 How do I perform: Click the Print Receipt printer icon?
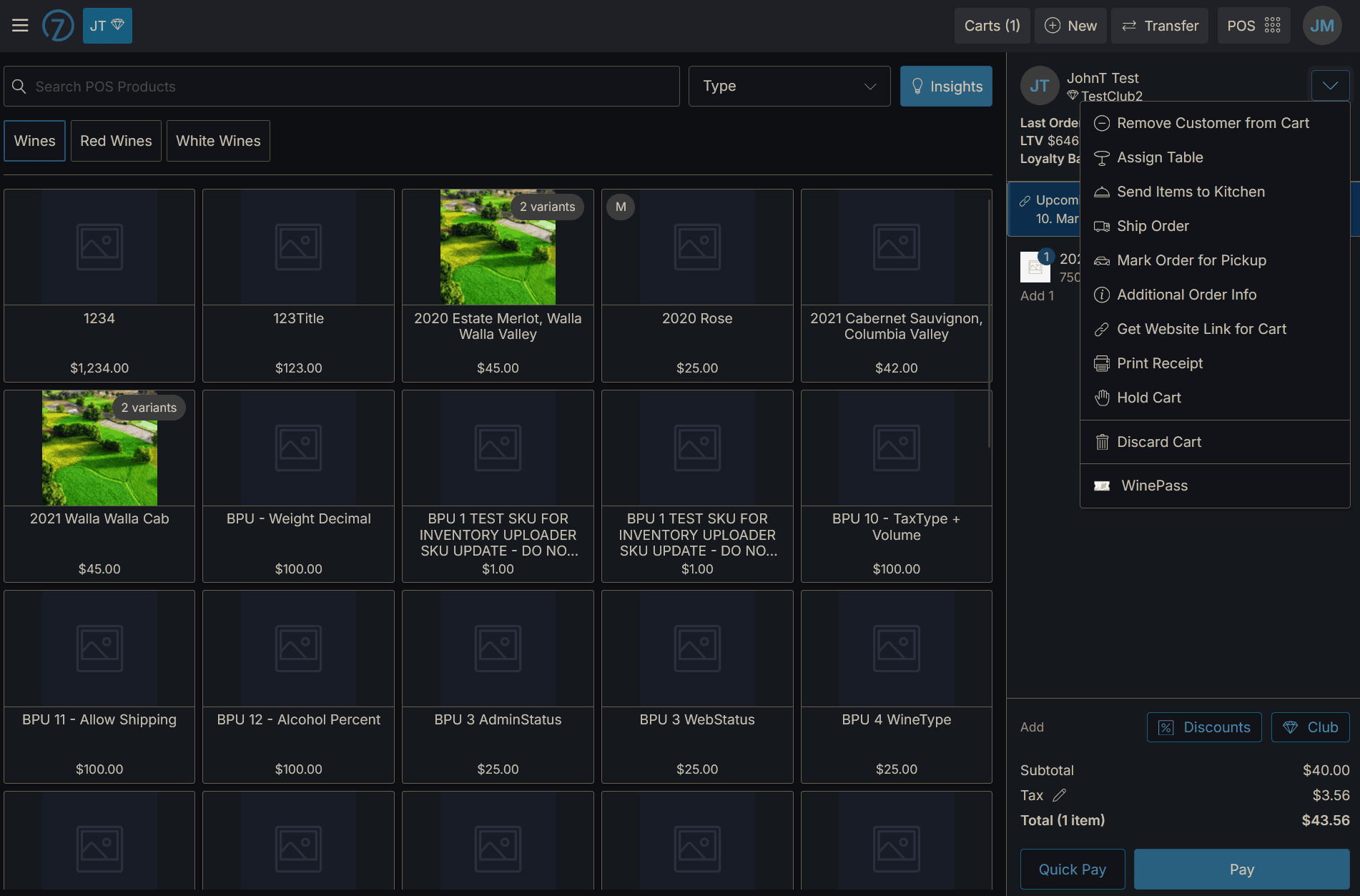pyautogui.click(x=1102, y=363)
